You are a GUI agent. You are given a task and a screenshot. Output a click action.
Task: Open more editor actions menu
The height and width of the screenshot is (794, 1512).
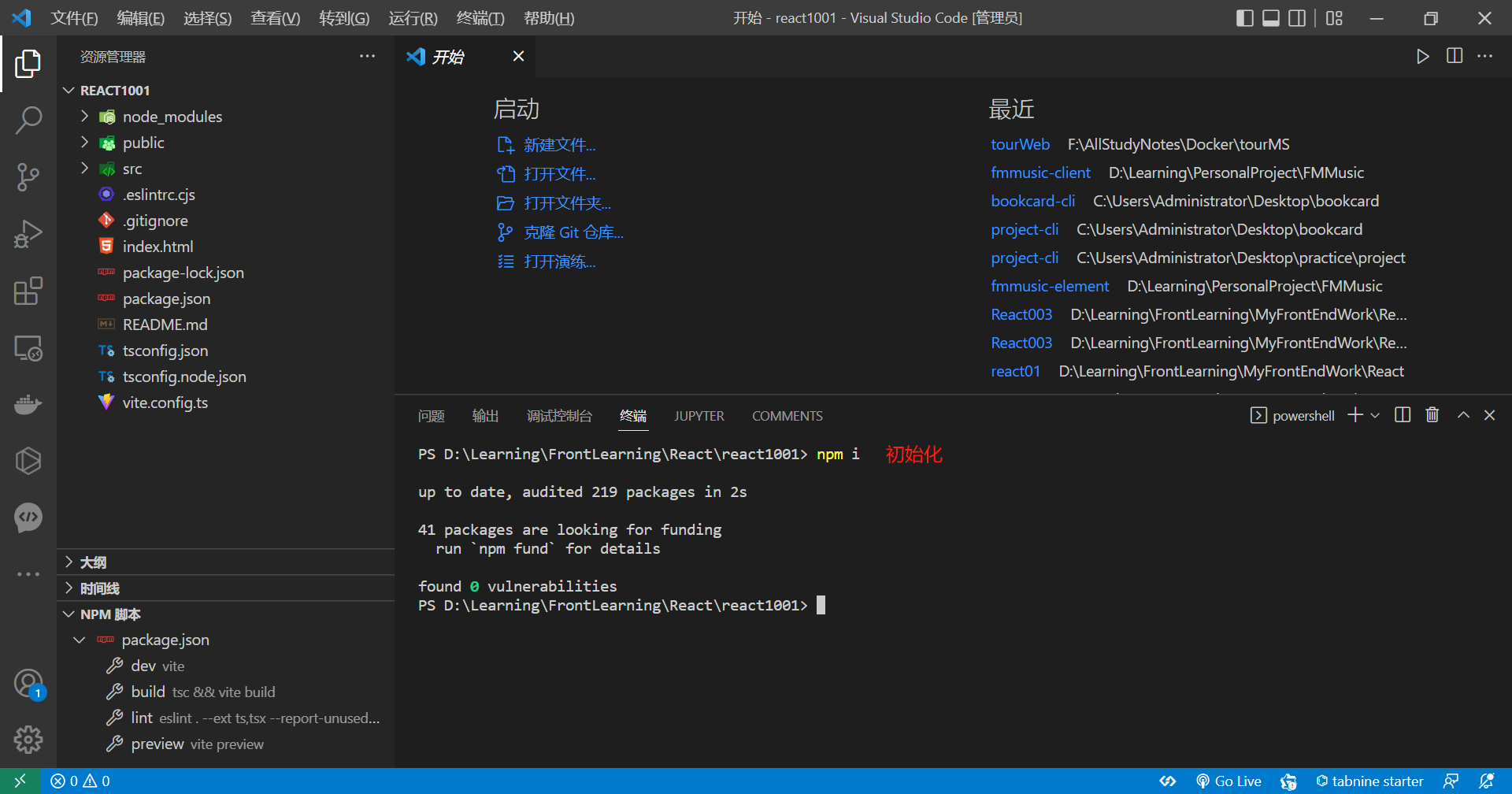1484,56
